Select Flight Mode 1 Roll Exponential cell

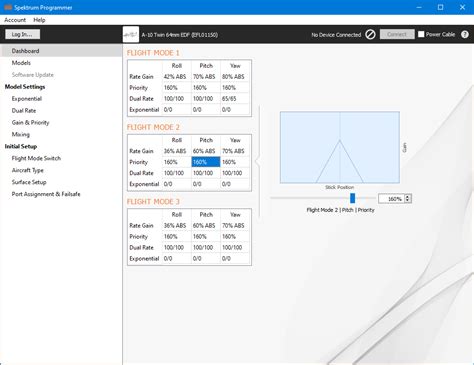tap(177, 110)
